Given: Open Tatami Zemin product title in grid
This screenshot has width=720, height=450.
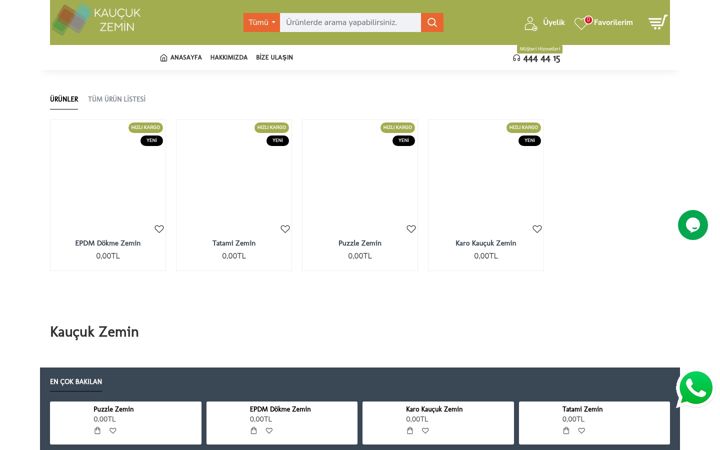Looking at the screenshot, I should tap(234, 243).
